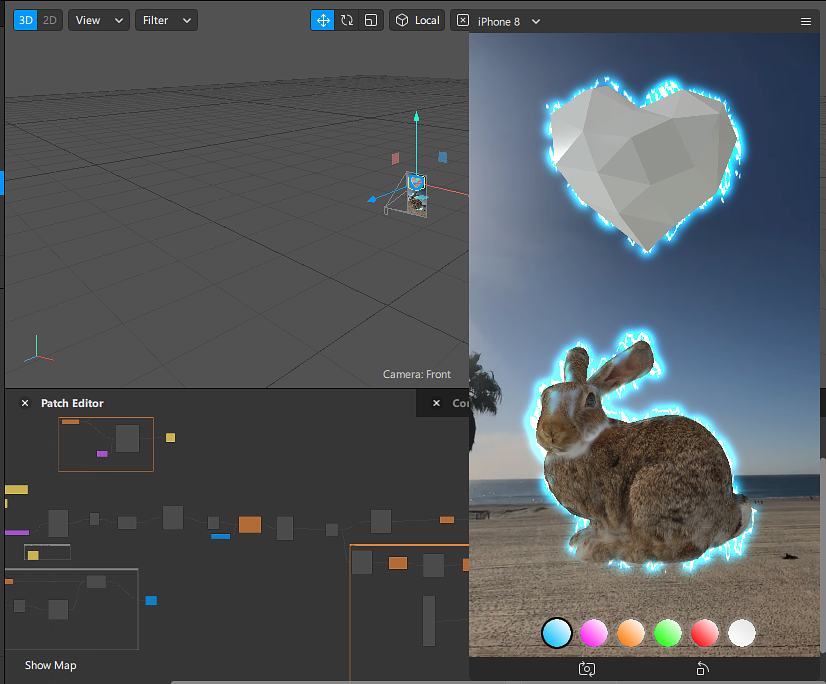Click the rotate device icon under the simulator
826x684 pixels.
click(x=702, y=669)
